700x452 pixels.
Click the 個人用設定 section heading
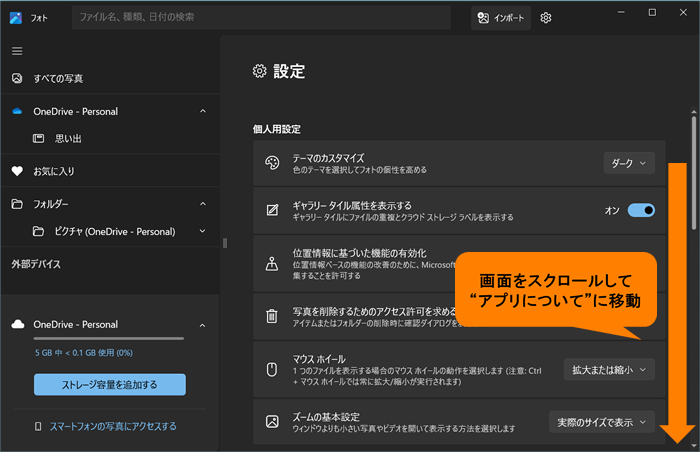coord(277,130)
